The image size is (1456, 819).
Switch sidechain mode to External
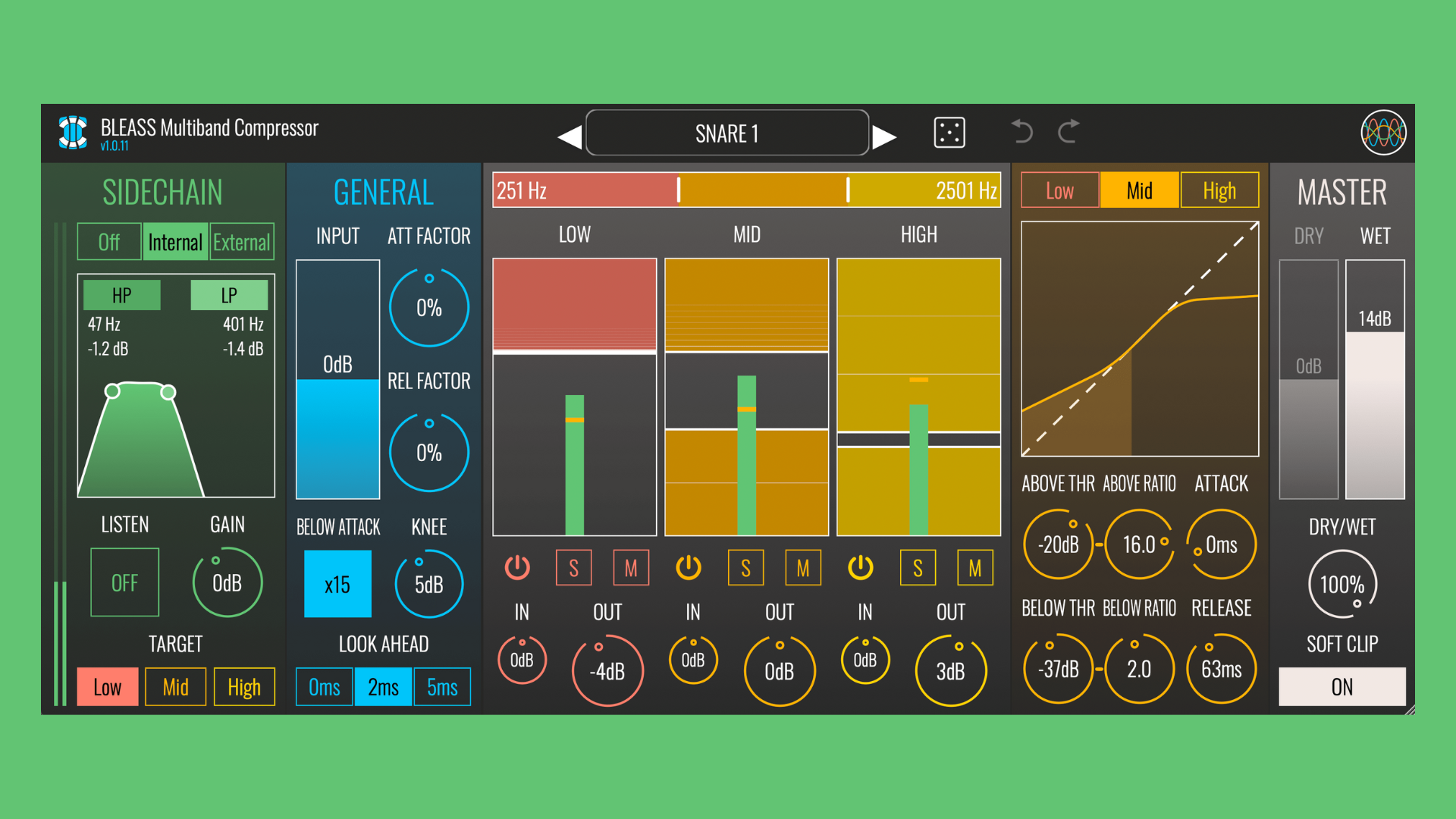click(241, 241)
